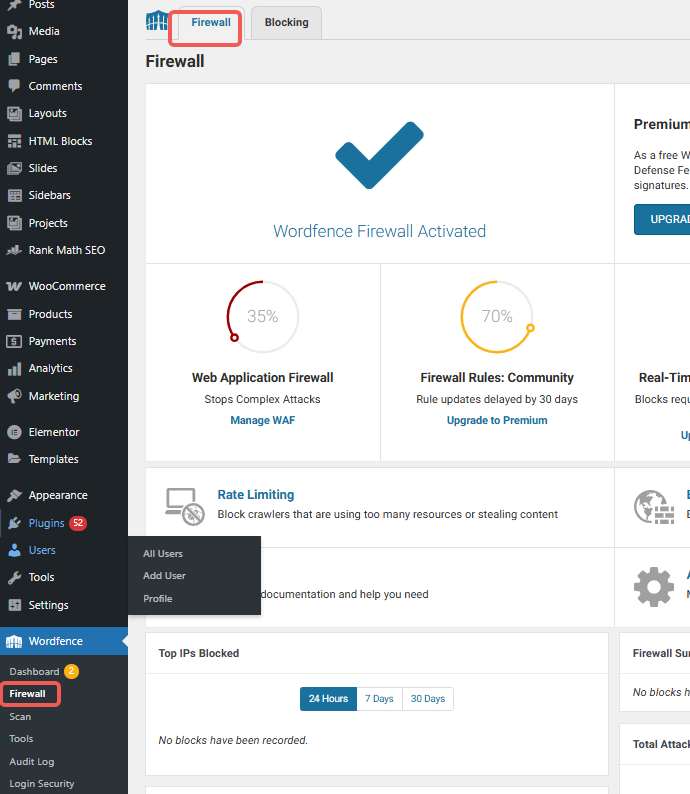The height and width of the screenshot is (794, 690).
Task: Choose All Users from Users flyout
Action: click(163, 553)
